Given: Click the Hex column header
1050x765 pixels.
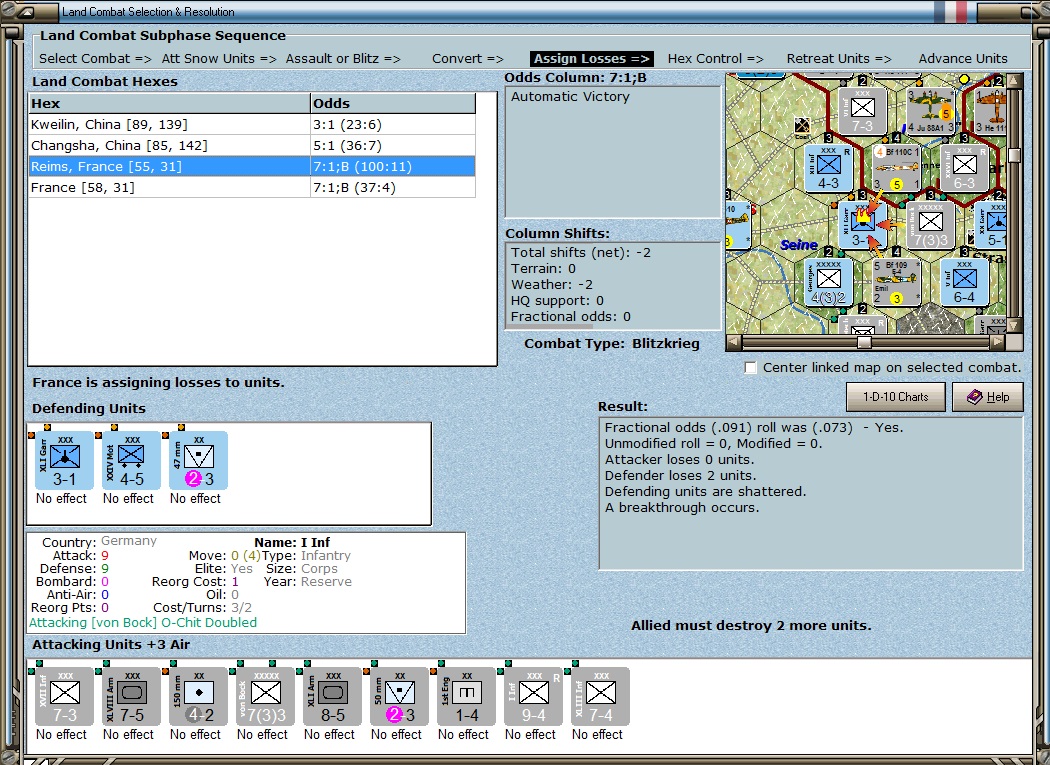Looking at the screenshot, I should coord(169,103).
